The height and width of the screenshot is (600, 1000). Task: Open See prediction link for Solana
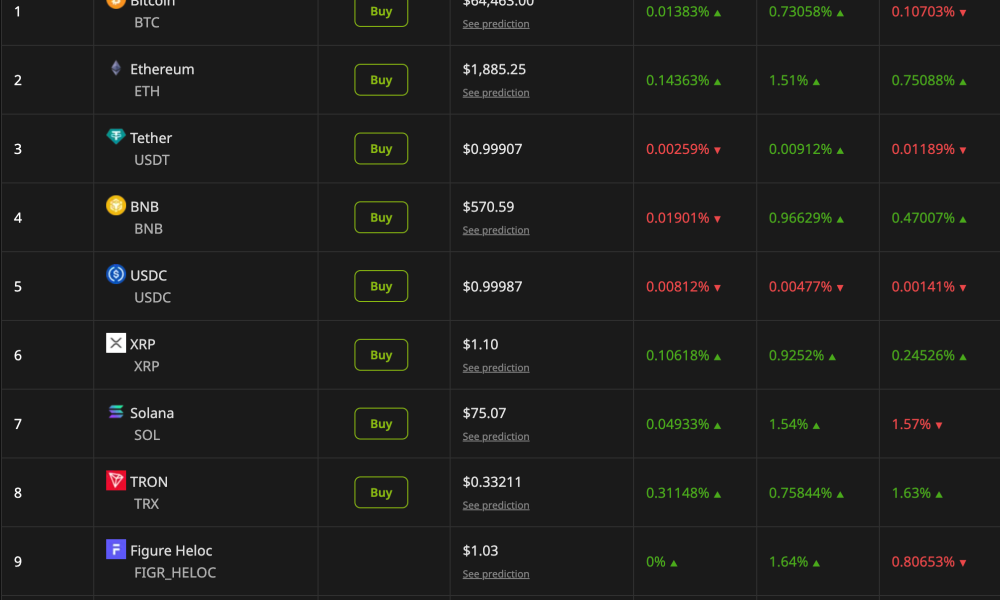496,437
